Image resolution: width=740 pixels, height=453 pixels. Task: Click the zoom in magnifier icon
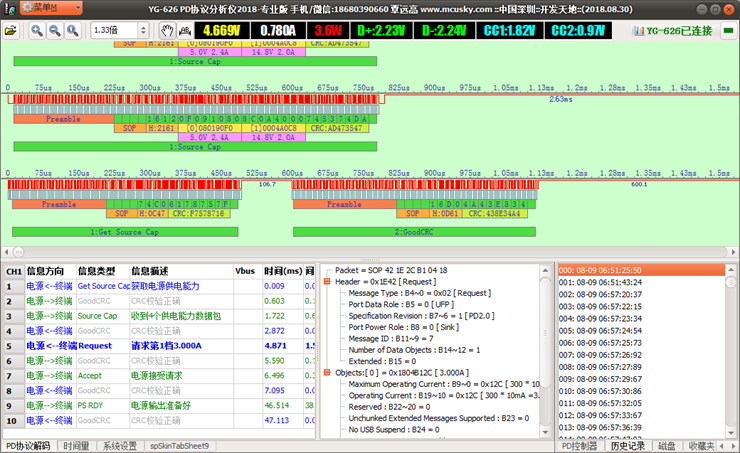(x=37, y=31)
